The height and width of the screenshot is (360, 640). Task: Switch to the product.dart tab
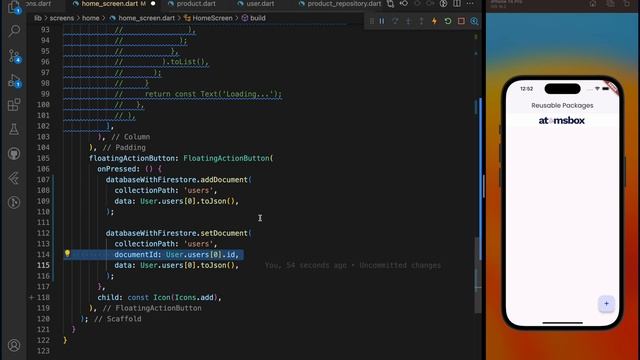tap(196, 4)
